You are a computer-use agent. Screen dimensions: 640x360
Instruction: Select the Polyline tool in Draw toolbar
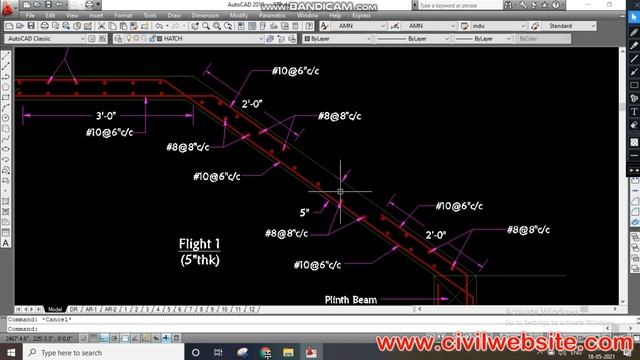click(x=6, y=76)
